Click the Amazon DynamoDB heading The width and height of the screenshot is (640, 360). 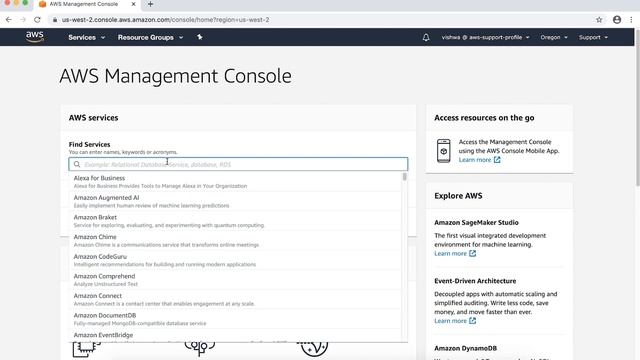pyautogui.click(x=465, y=348)
